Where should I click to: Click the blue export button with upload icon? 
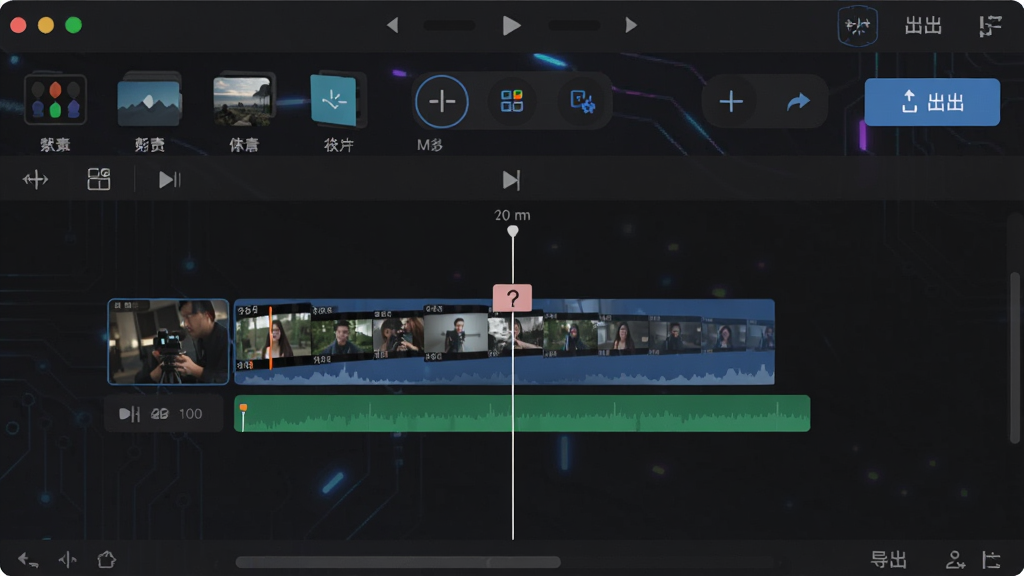point(932,102)
